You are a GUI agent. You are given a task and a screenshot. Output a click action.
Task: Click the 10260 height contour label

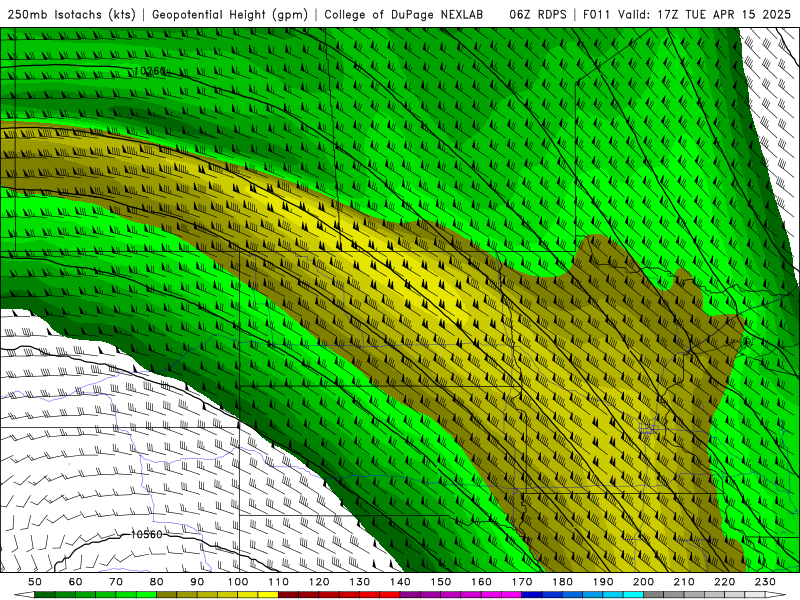click(x=151, y=71)
